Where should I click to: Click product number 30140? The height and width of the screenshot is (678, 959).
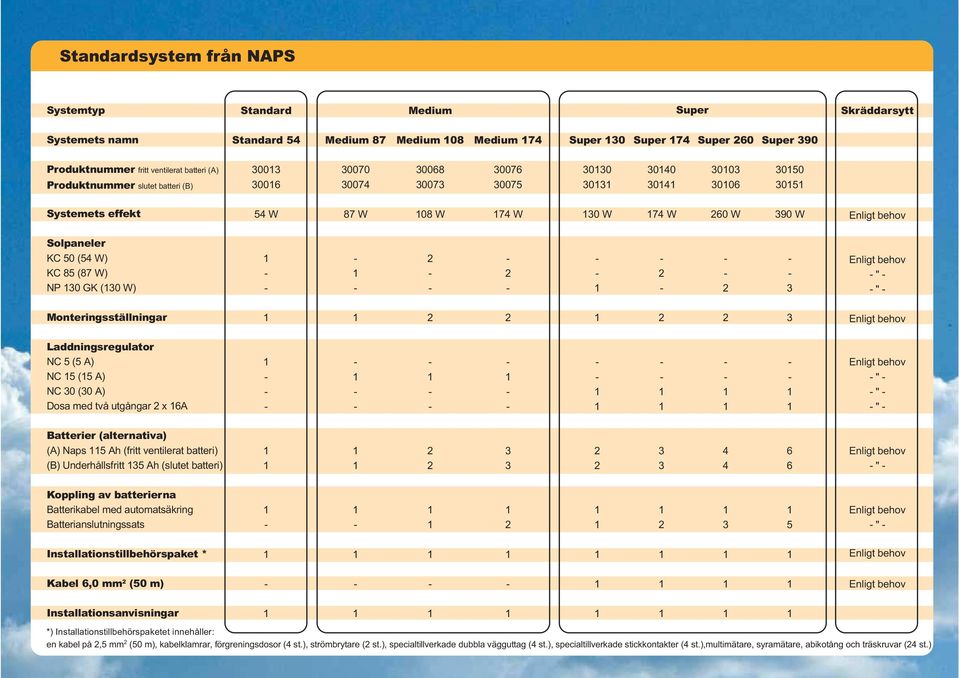[x=661, y=169]
